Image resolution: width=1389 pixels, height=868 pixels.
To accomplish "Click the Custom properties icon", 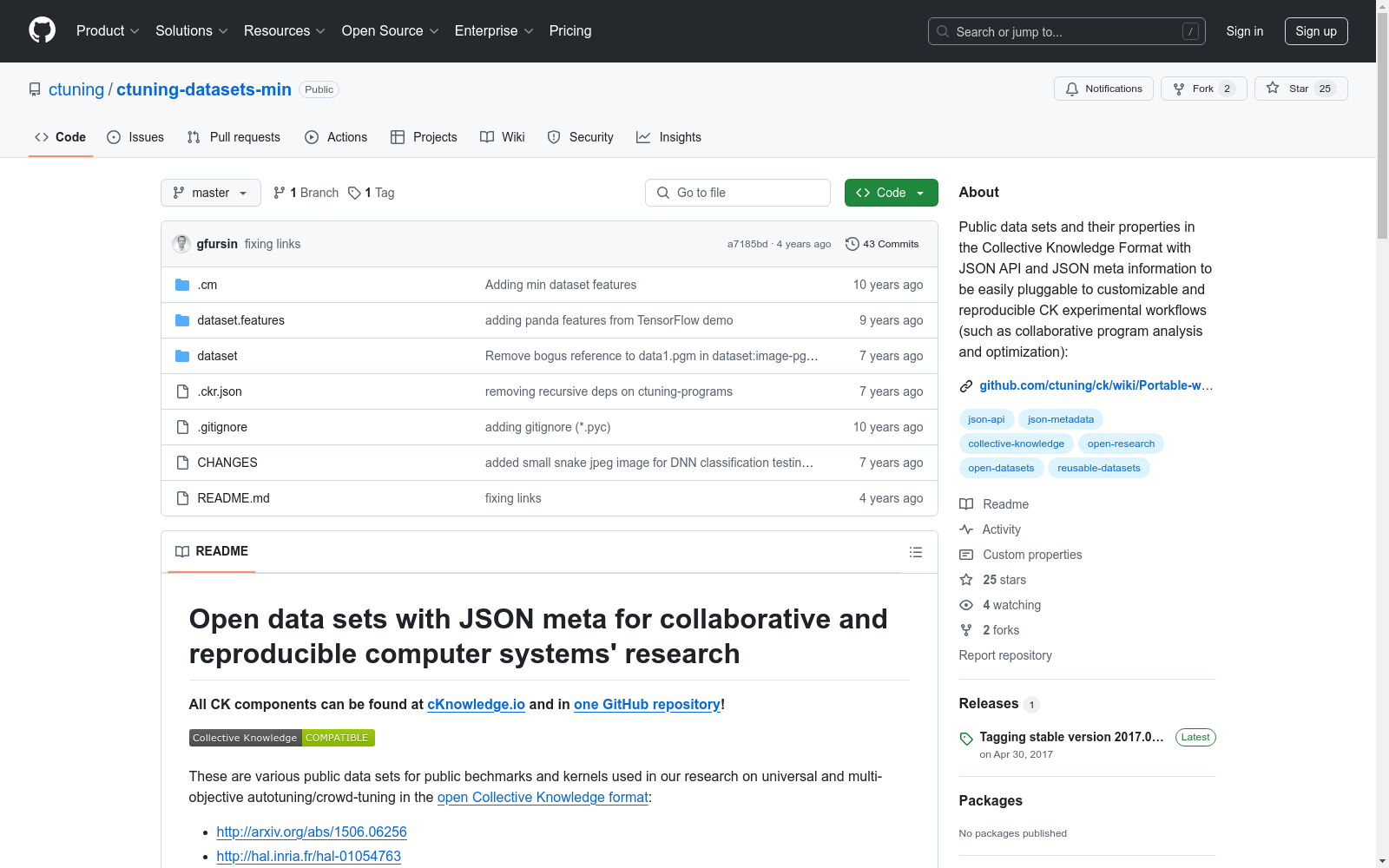I will pyautogui.click(x=966, y=555).
